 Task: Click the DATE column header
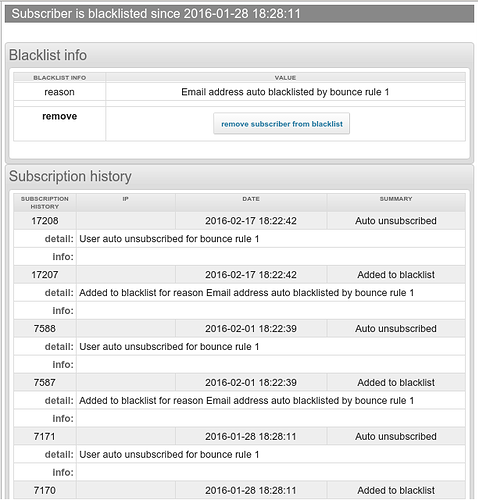pos(251,199)
